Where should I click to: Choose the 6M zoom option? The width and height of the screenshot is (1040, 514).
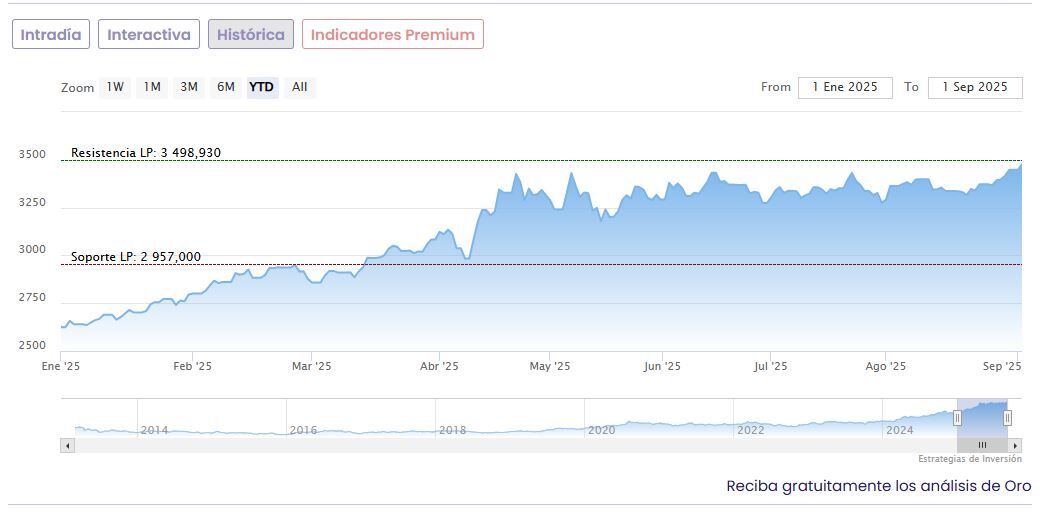coord(226,87)
